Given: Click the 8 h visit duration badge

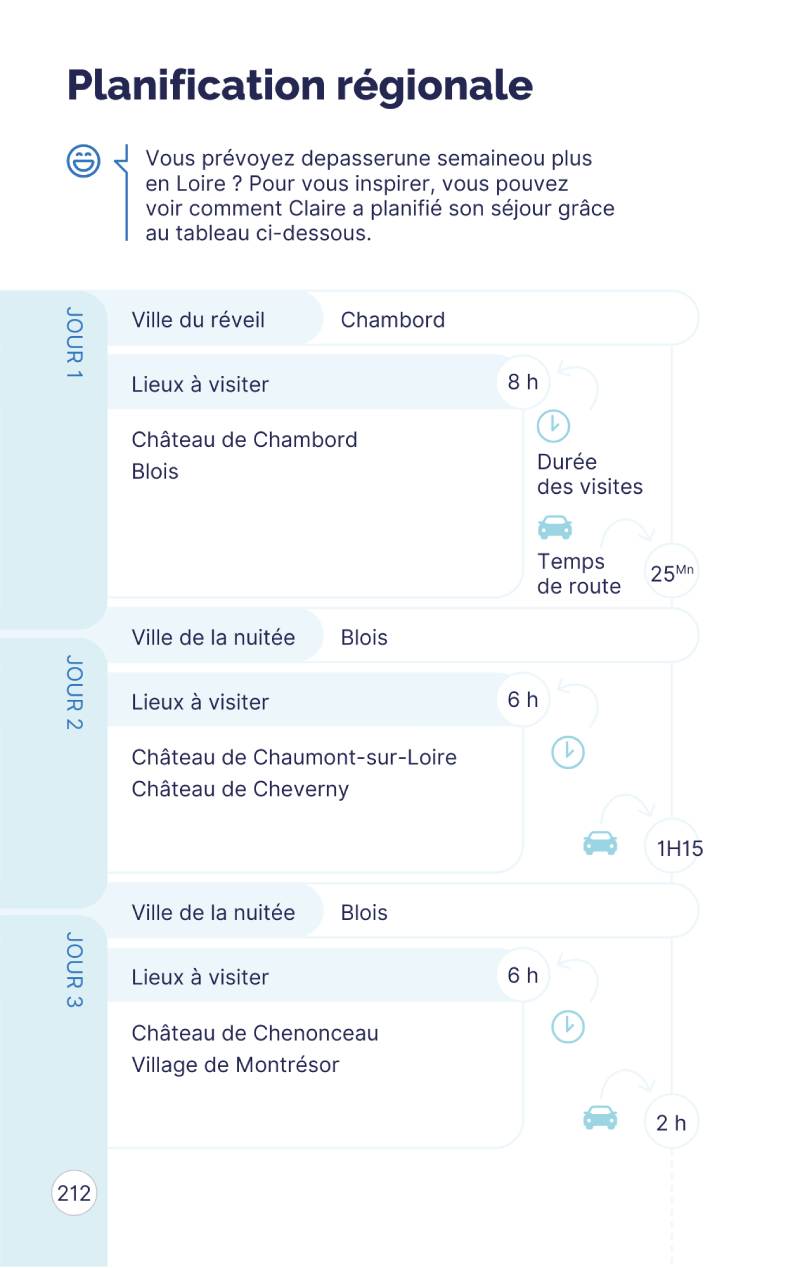Looking at the screenshot, I should point(523,382).
